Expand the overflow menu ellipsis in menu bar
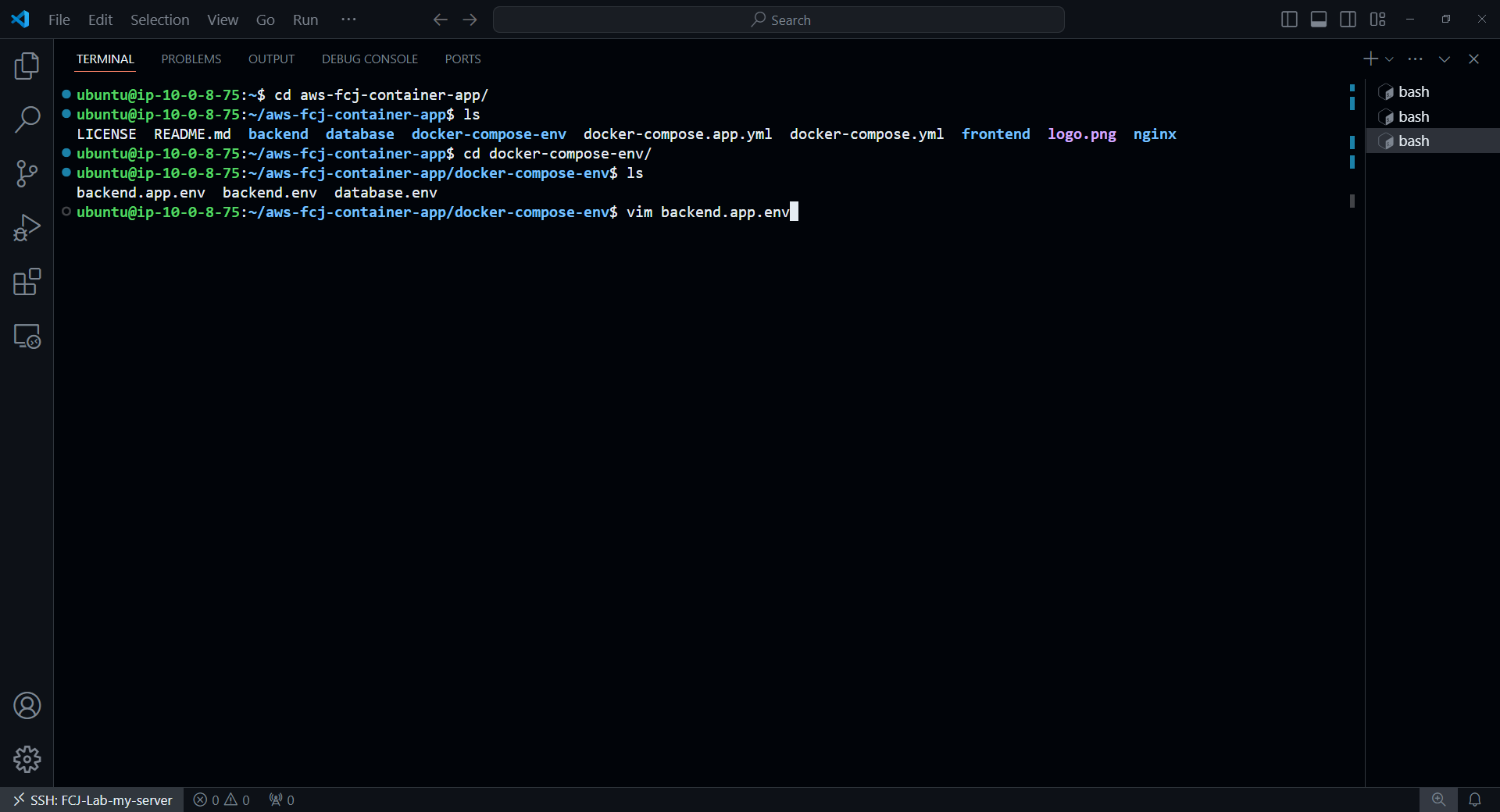This screenshot has width=1500, height=812. [348, 20]
